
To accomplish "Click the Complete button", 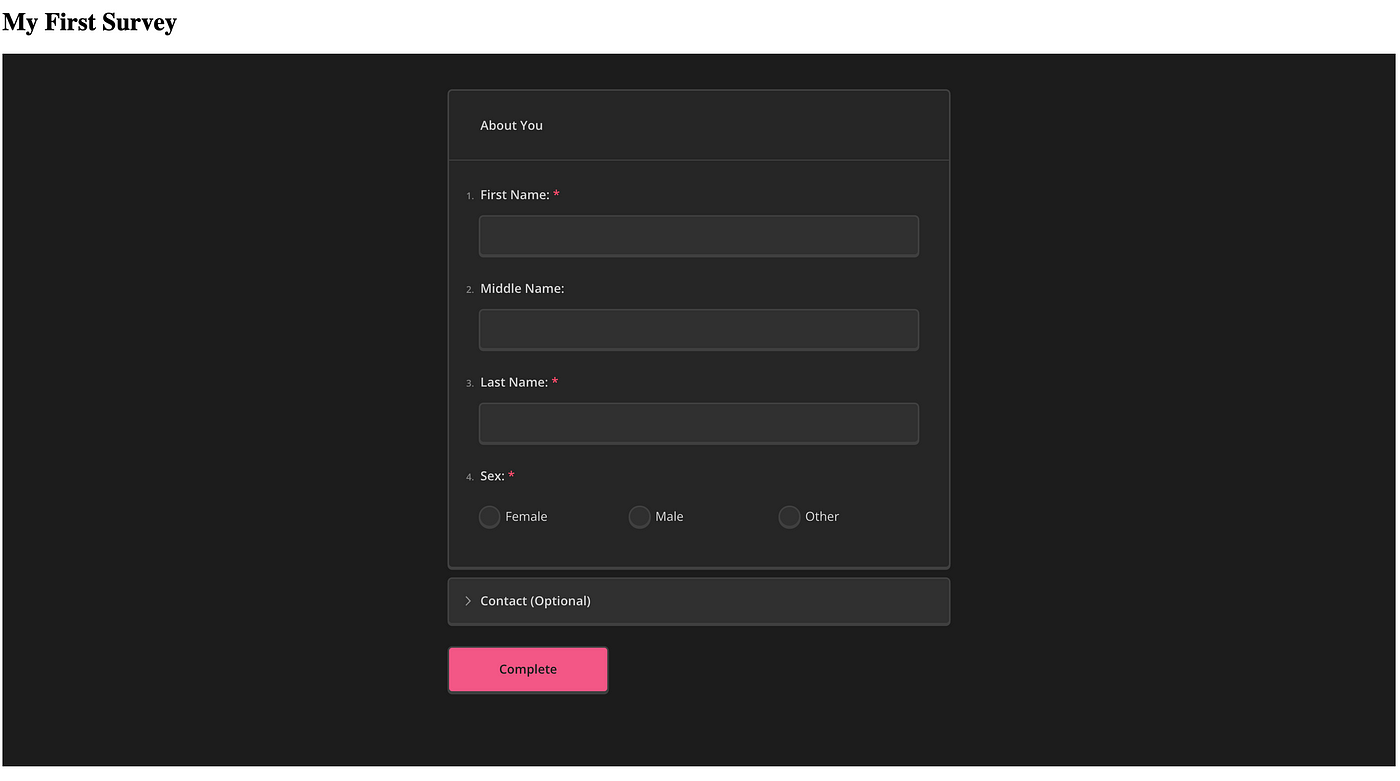I will click(x=528, y=669).
